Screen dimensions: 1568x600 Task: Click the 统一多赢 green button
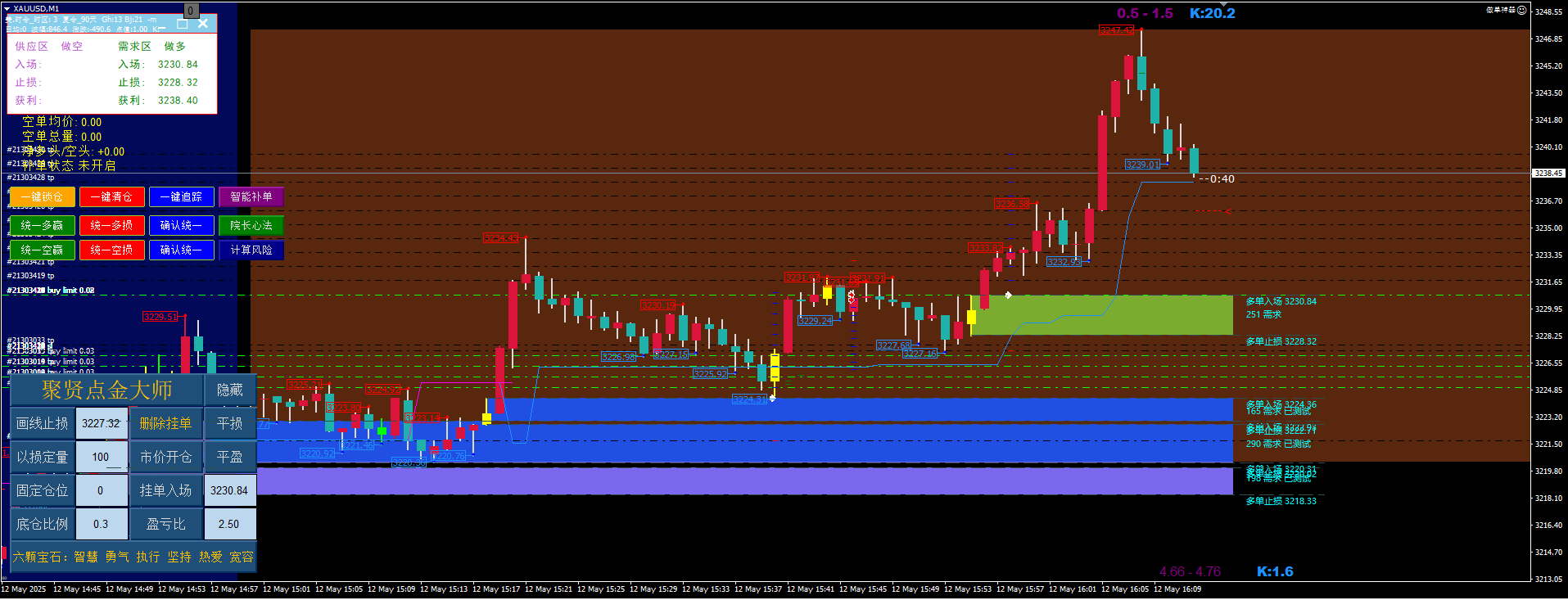click(42, 225)
